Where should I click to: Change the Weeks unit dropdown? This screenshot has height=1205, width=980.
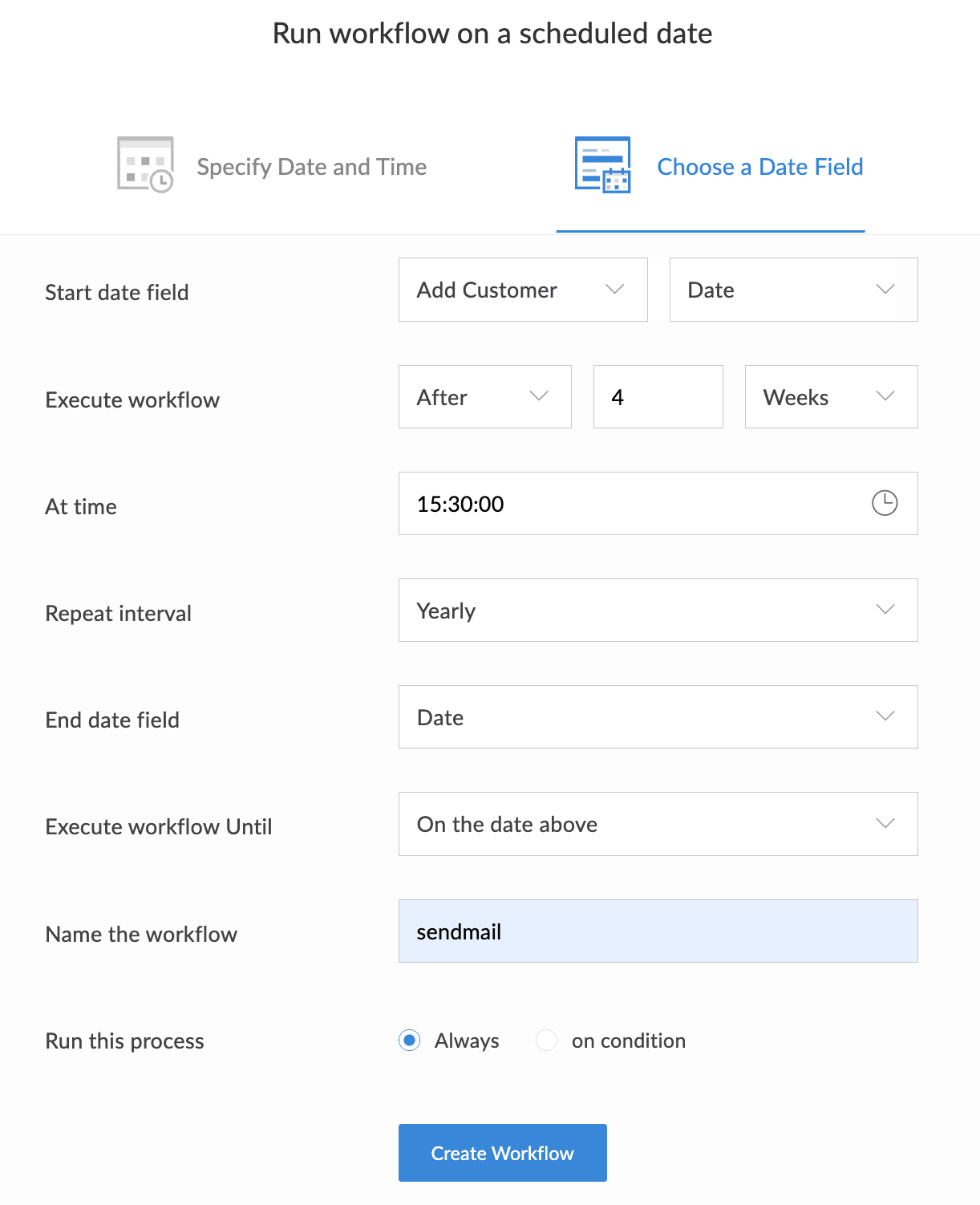830,397
